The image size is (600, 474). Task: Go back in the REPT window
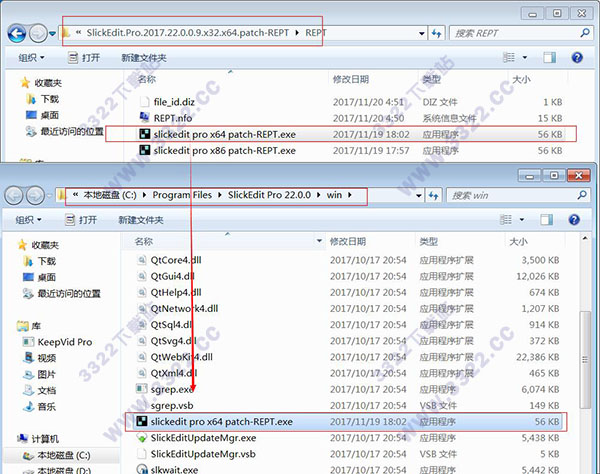click(x=17, y=34)
